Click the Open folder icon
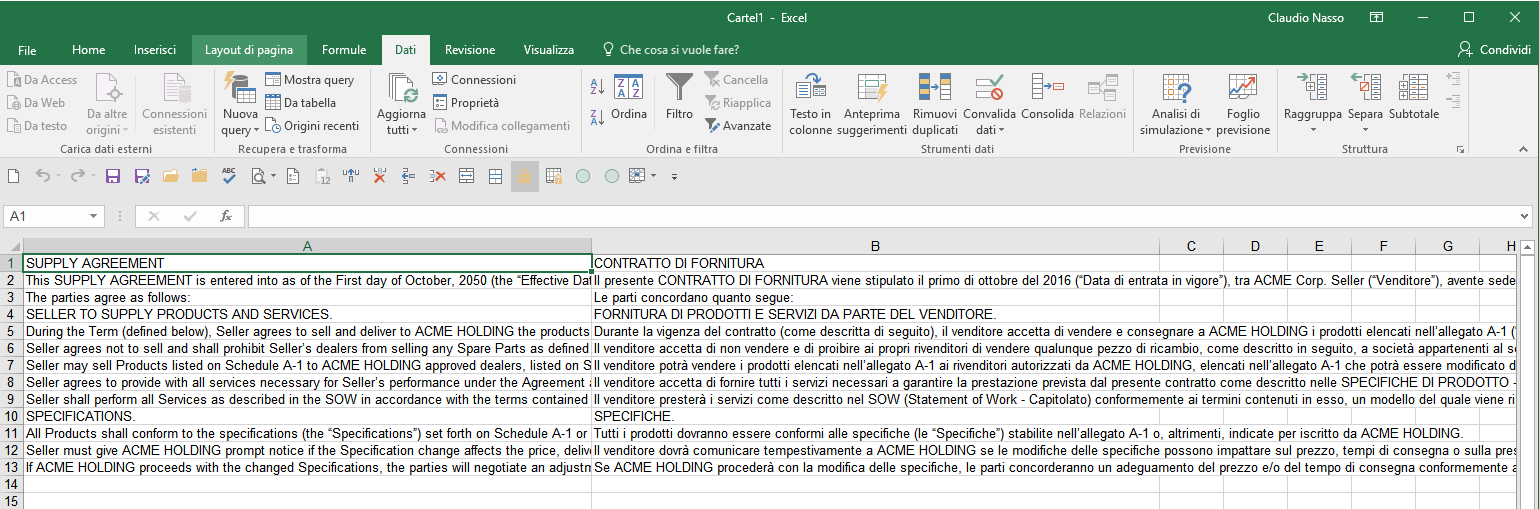 (171, 176)
